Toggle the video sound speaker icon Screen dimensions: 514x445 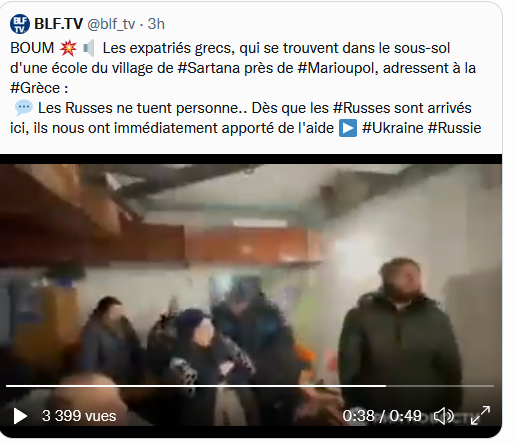(x=444, y=416)
